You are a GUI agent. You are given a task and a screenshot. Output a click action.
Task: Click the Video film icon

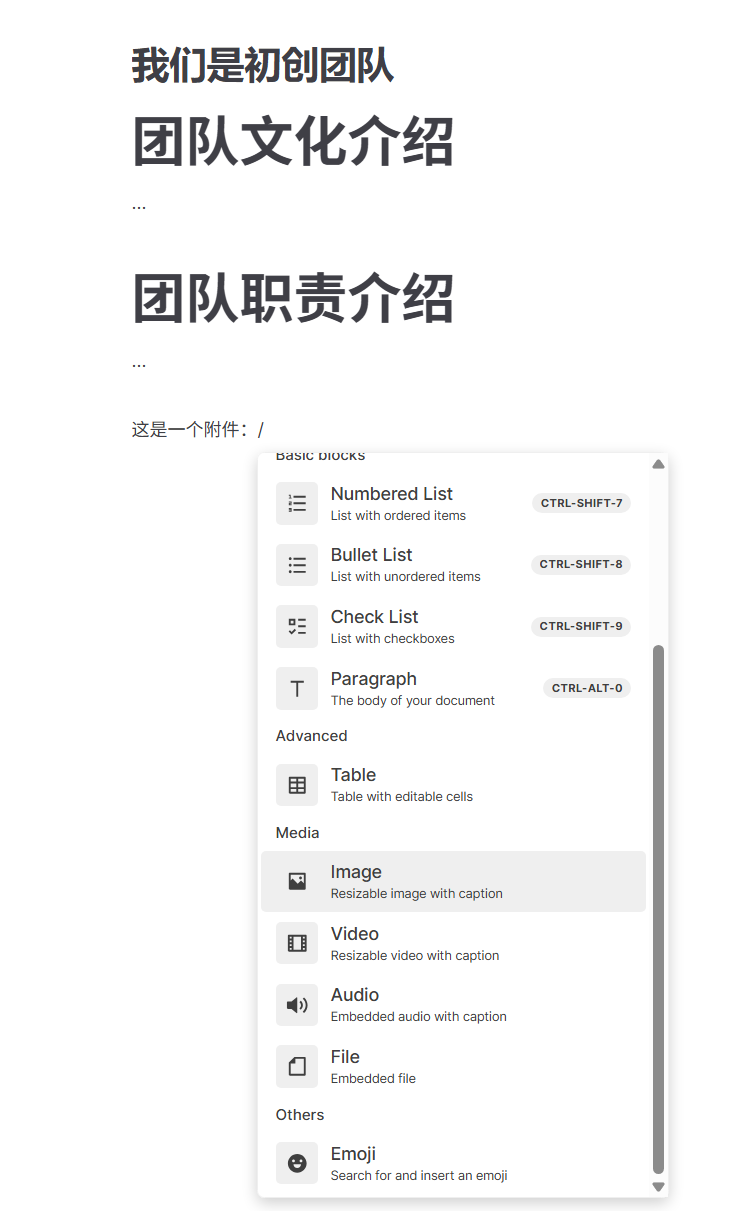coord(297,943)
